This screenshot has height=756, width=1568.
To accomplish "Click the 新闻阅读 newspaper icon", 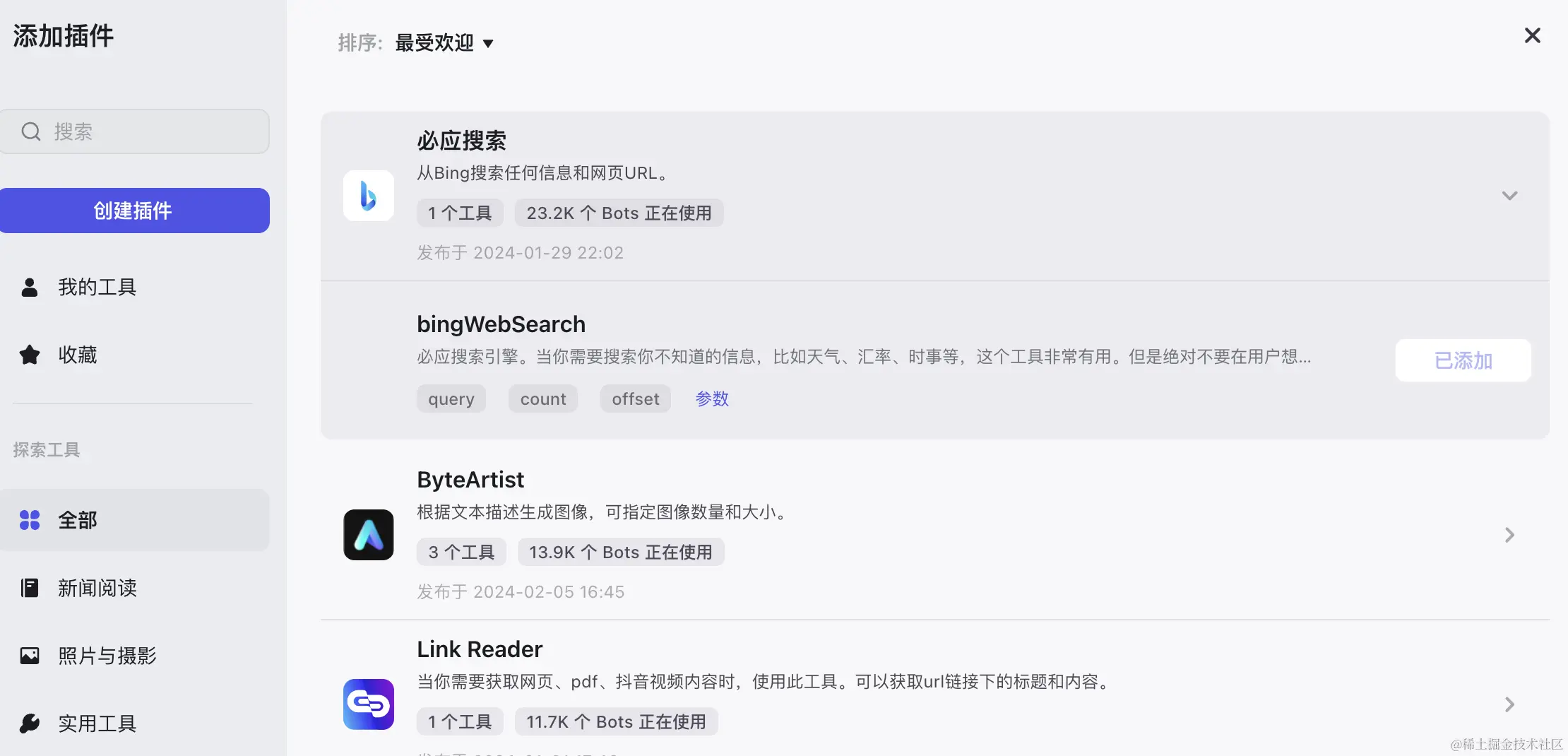I will point(29,587).
